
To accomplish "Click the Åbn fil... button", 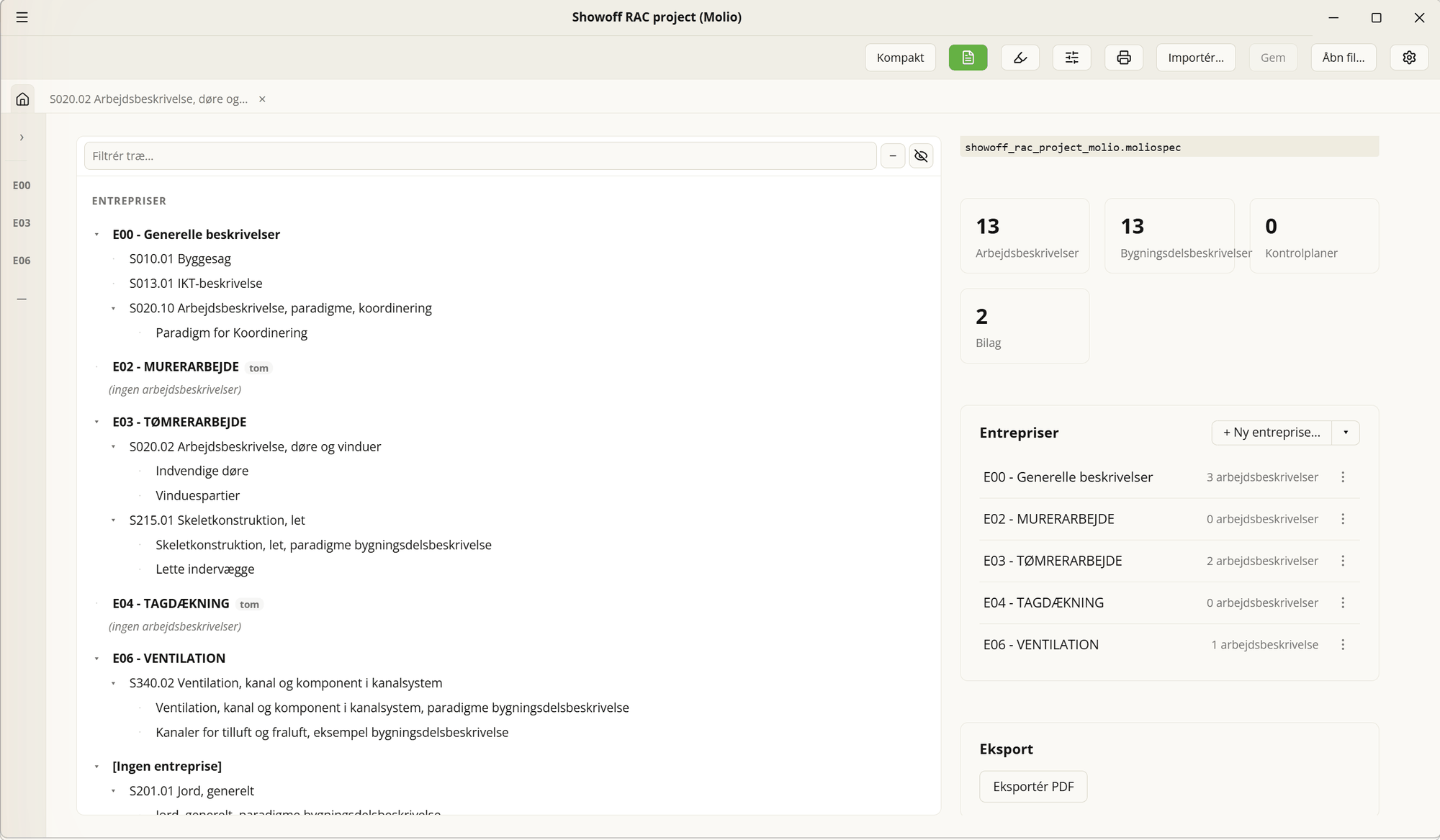I will click(x=1344, y=58).
